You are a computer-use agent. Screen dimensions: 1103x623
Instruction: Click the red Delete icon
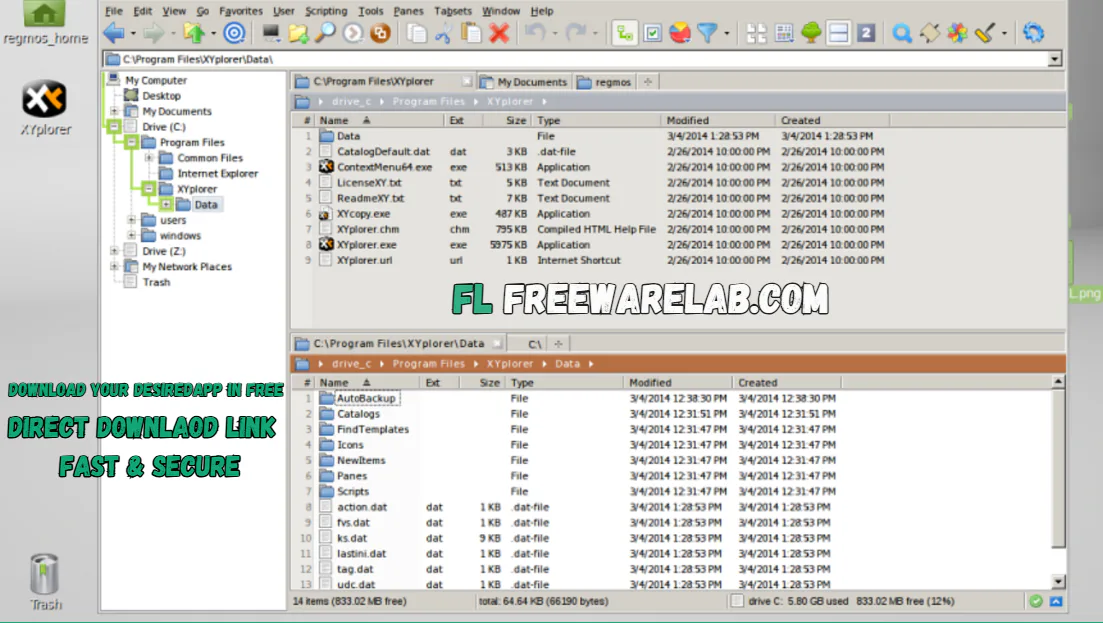click(497, 32)
